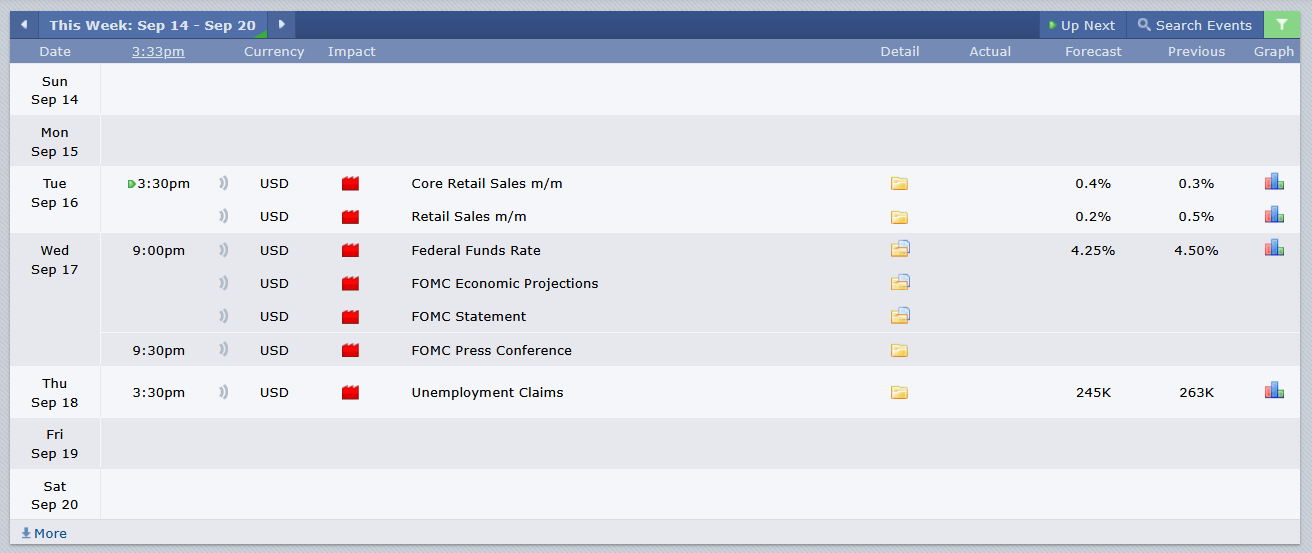Screen dimensions: 1312x553
Task: Open the This Week date range selector
Action: (152, 25)
